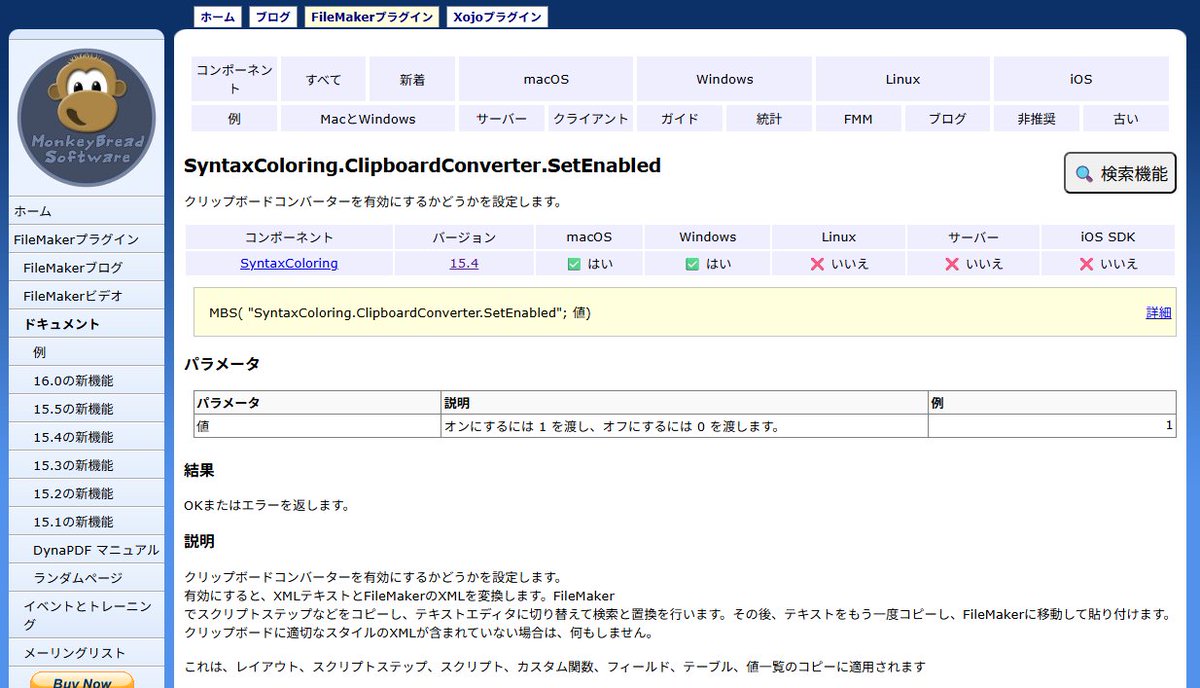
Task: Select MacとWindows filter
Action: pyautogui.click(x=368, y=119)
